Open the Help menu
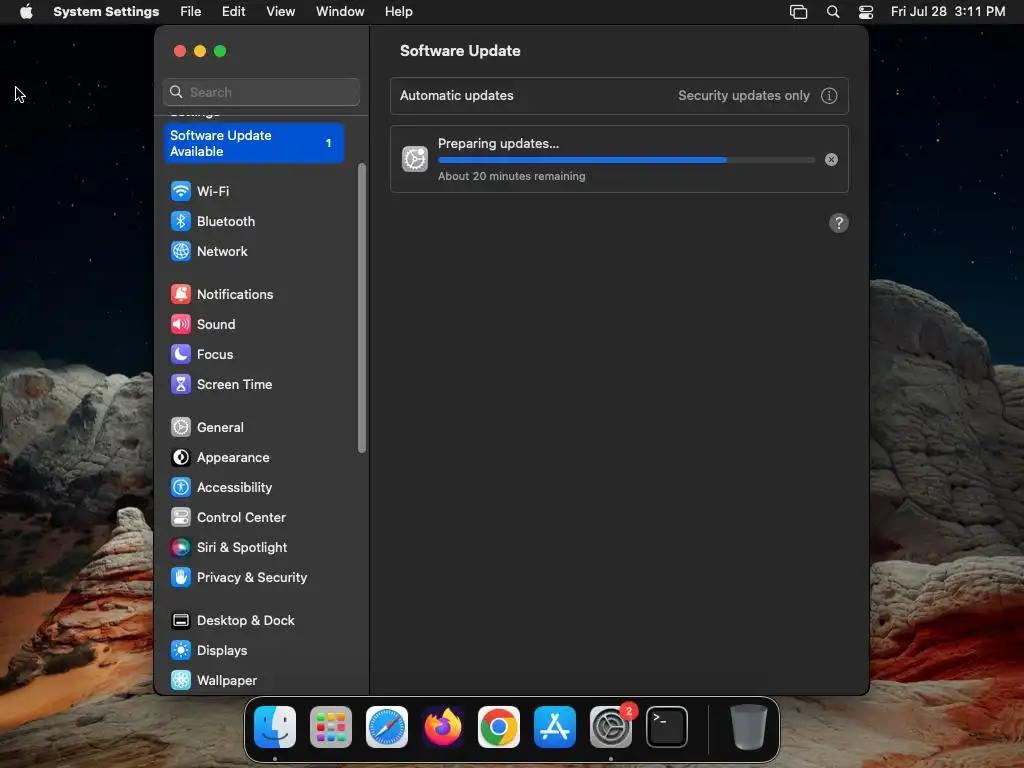The width and height of the screenshot is (1024, 768). click(x=398, y=12)
